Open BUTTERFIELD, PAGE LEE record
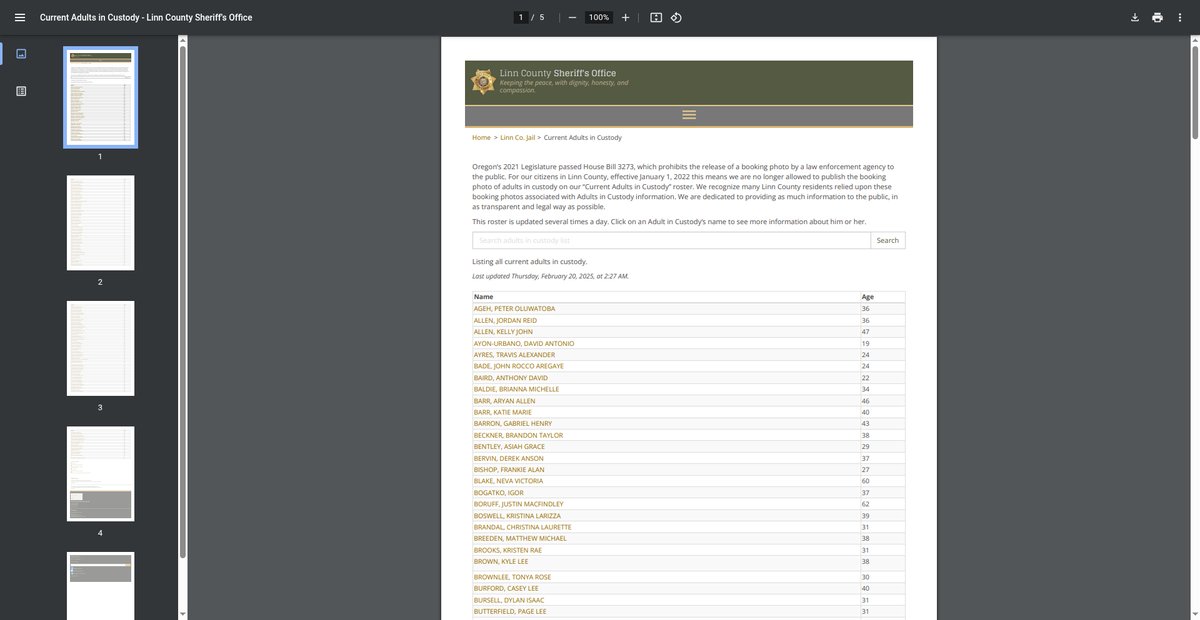 510,612
